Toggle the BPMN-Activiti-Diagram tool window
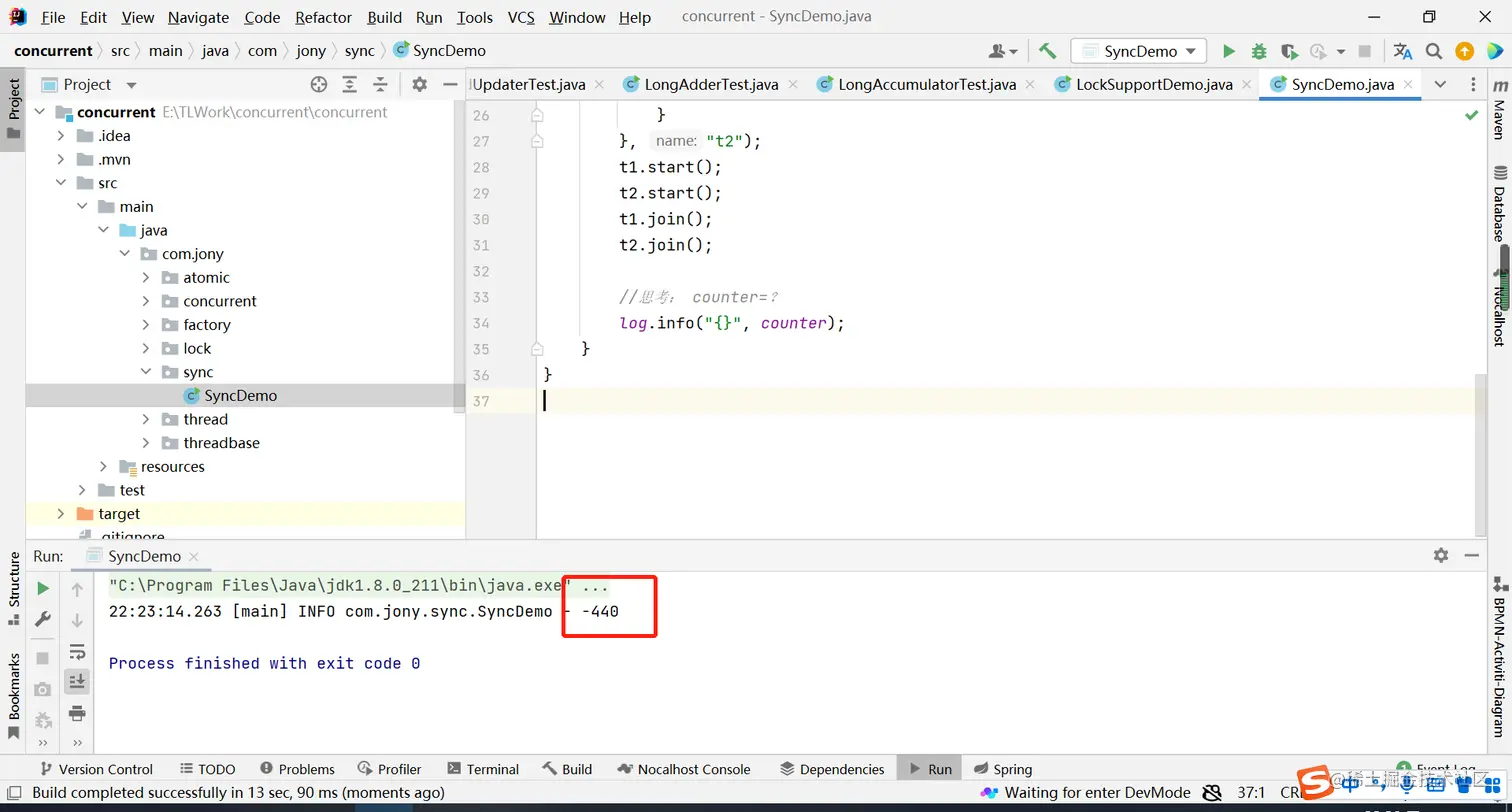1512x812 pixels. point(1499,656)
